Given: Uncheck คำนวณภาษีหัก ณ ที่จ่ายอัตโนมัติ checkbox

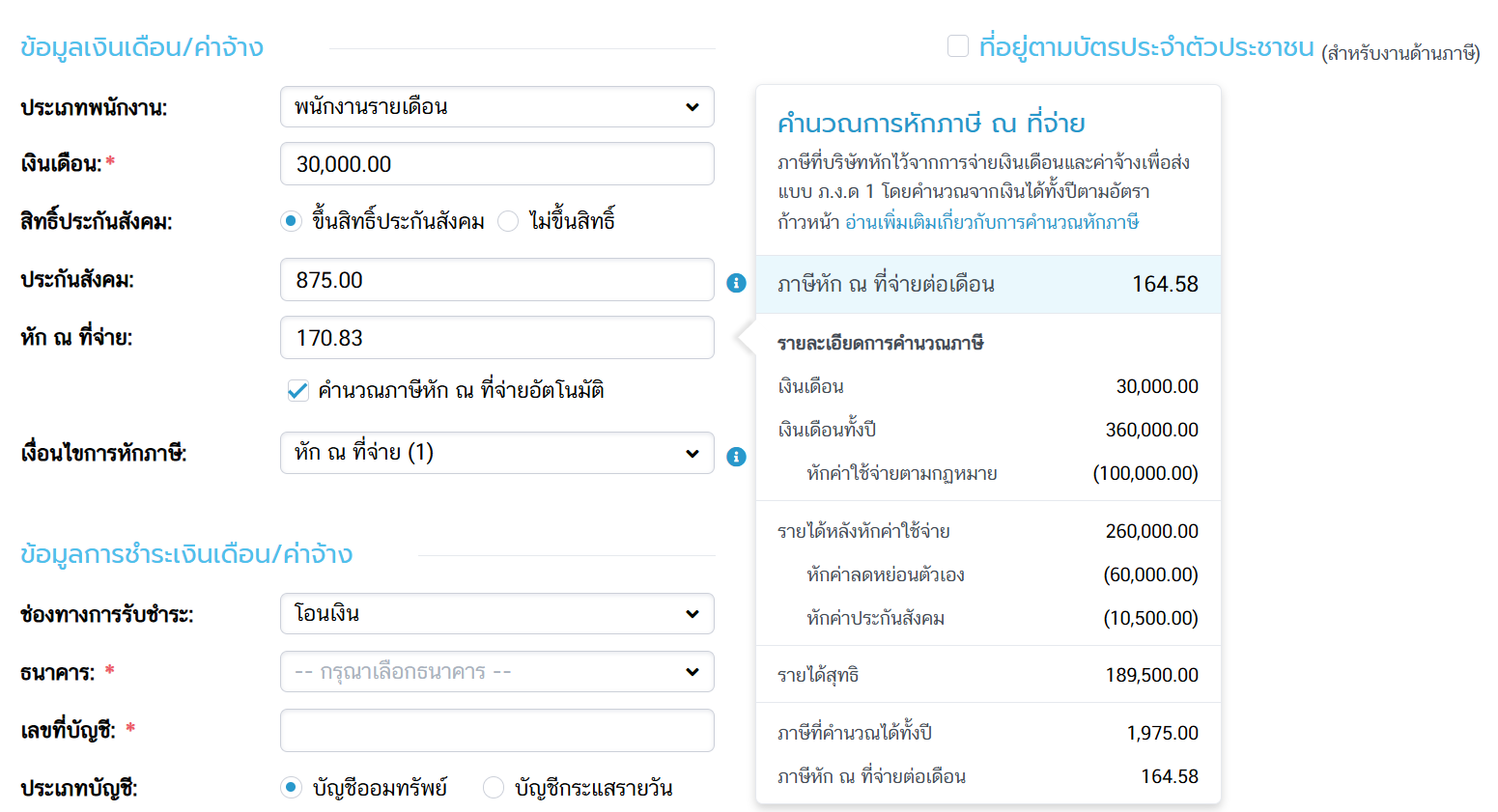Looking at the screenshot, I should pos(298,391).
